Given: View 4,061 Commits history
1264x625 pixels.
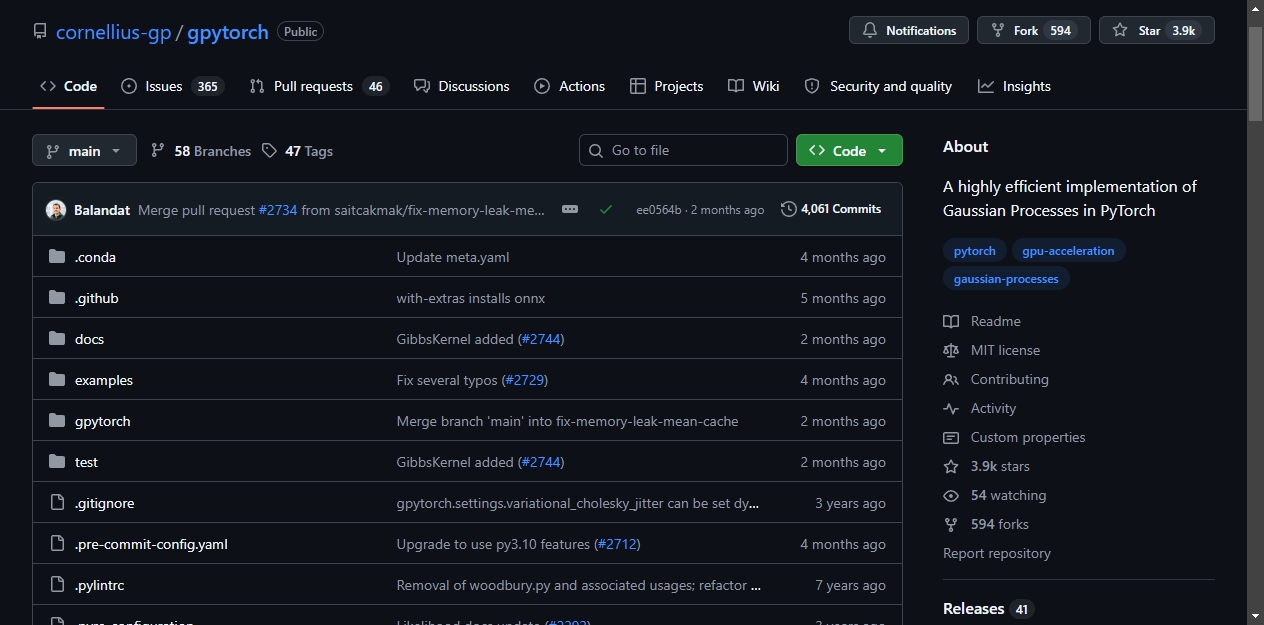Looking at the screenshot, I should coord(831,209).
